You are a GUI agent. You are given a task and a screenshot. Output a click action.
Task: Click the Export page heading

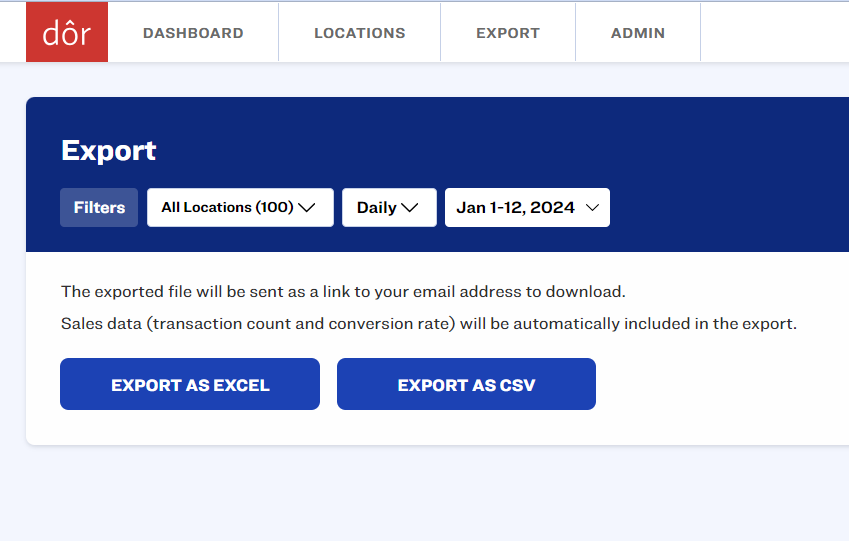tap(109, 150)
